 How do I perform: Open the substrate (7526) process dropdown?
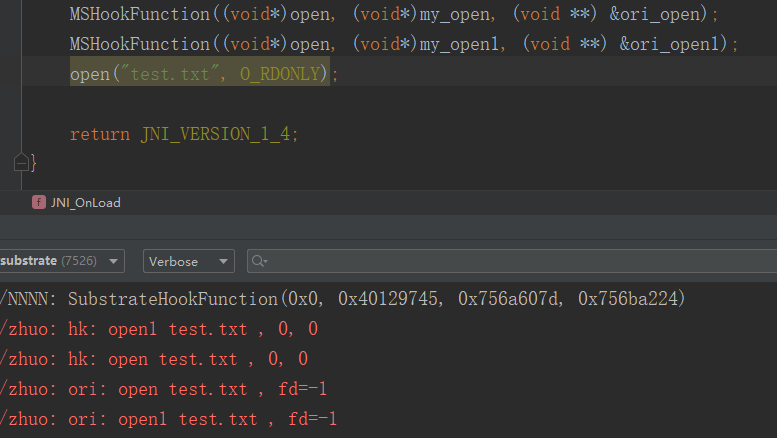tap(61, 261)
